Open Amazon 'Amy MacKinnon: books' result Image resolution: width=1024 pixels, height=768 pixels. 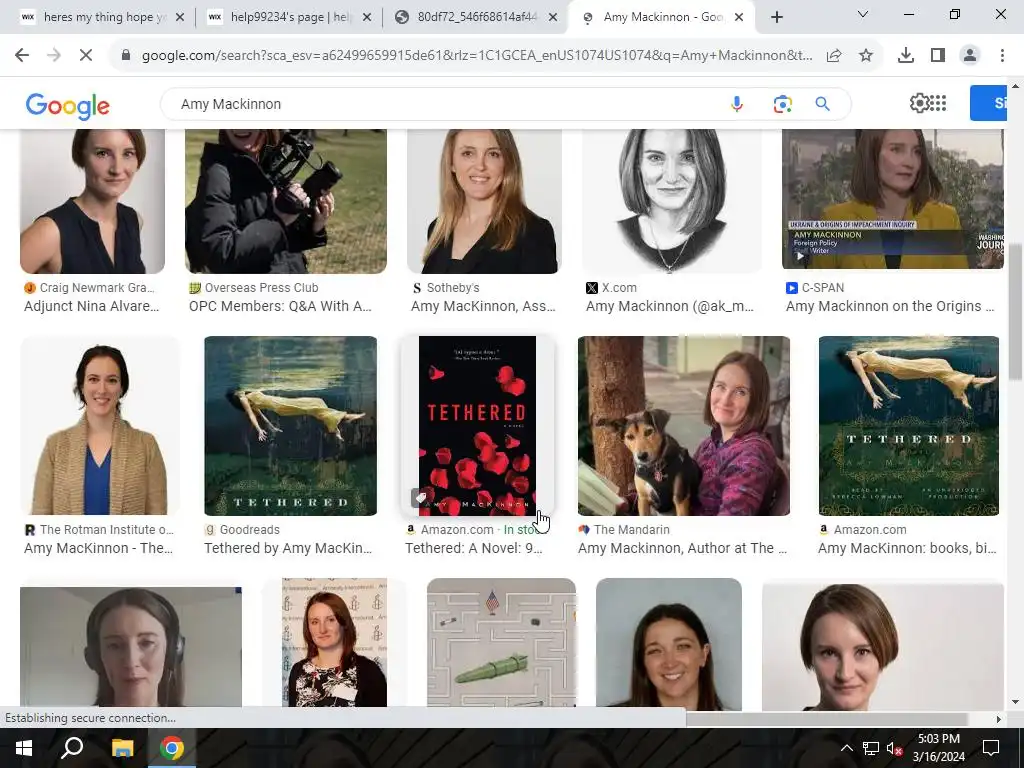(x=907, y=548)
